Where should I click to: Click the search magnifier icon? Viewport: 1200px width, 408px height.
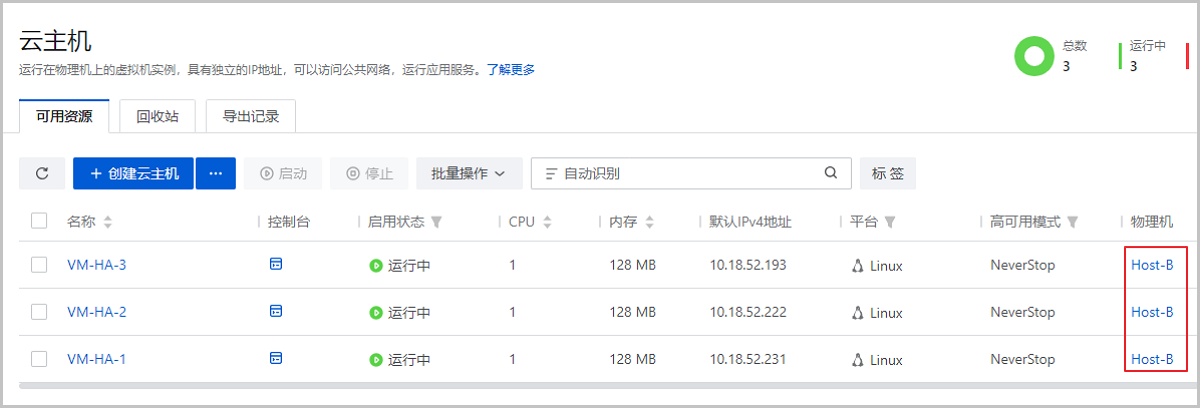(x=831, y=173)
